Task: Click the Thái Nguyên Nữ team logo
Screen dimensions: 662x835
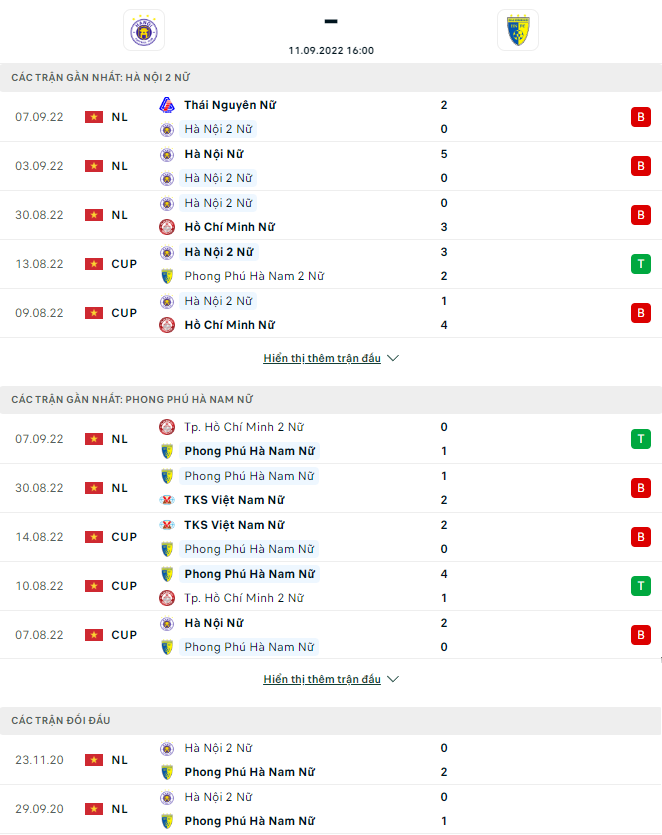Action: (168, 105)
